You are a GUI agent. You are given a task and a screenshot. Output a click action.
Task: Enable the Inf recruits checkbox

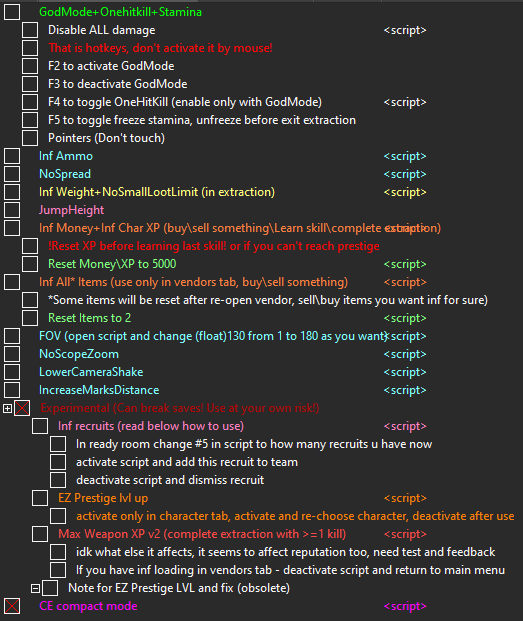coord(40,426)
